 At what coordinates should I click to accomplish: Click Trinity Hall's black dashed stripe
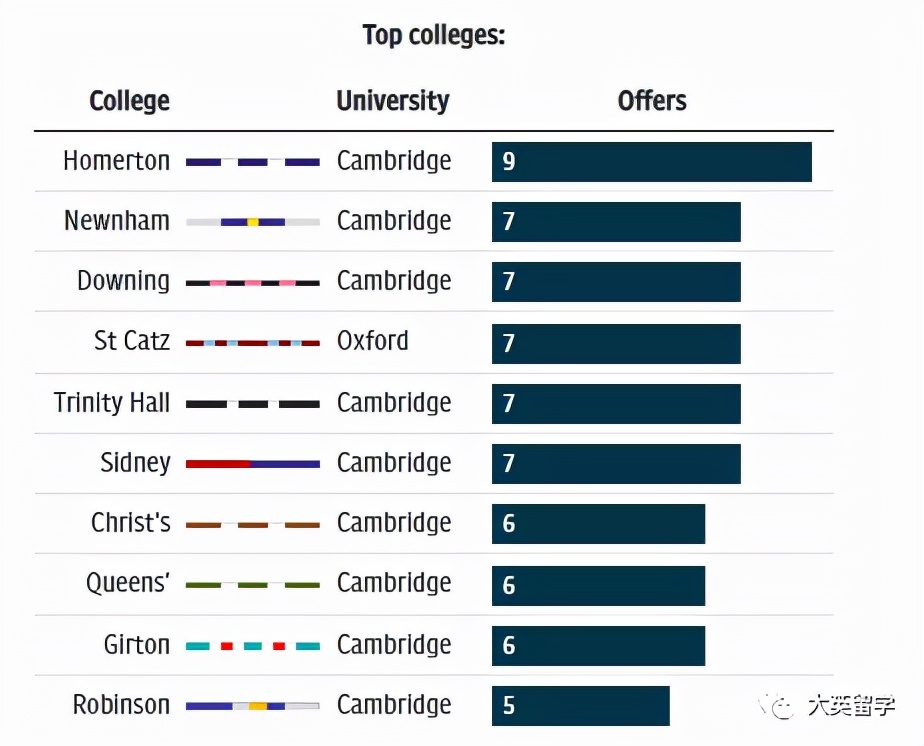coord(253,404)
